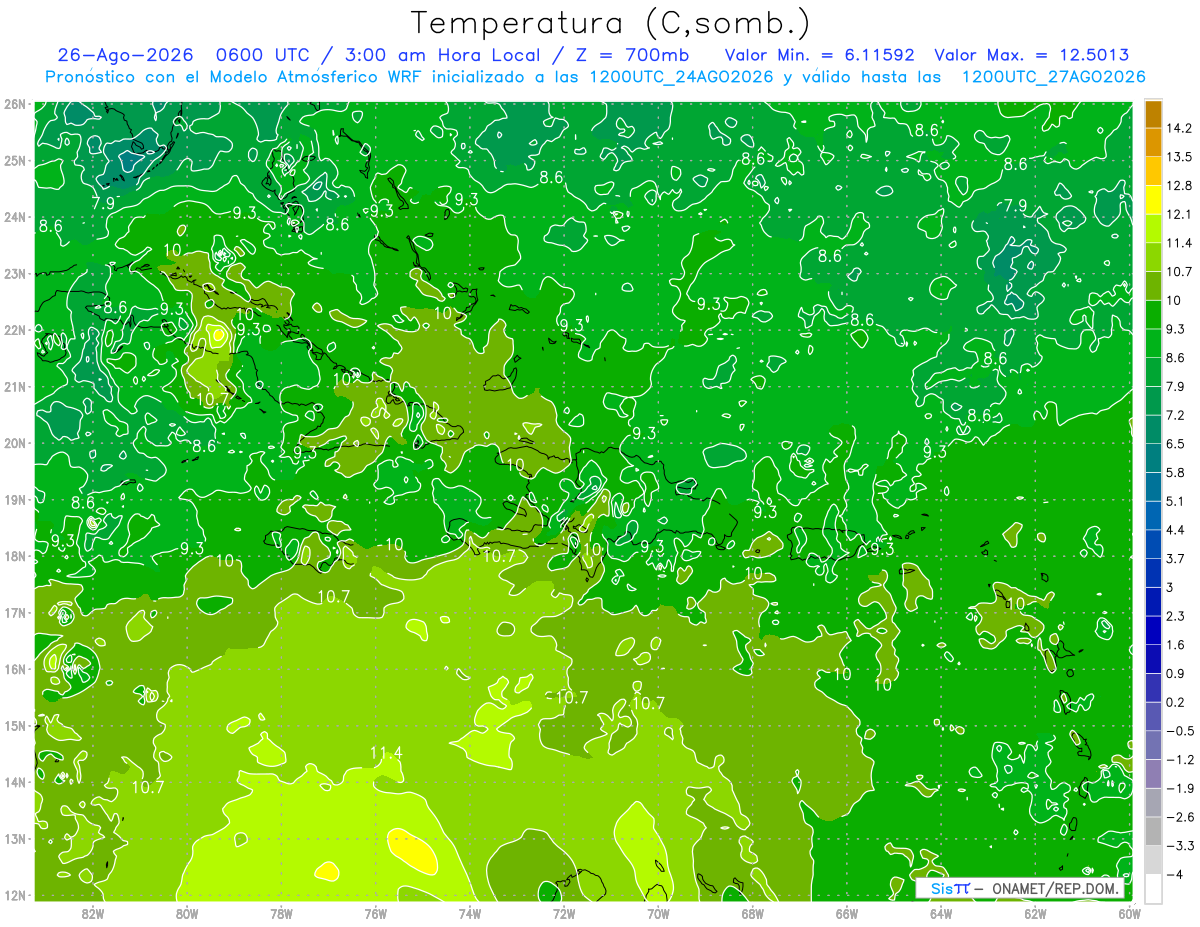Pick the purple swatch between -1.9 and -1.2
Viewport: 1200px width, 927px height.
[x=1153, y=773]
